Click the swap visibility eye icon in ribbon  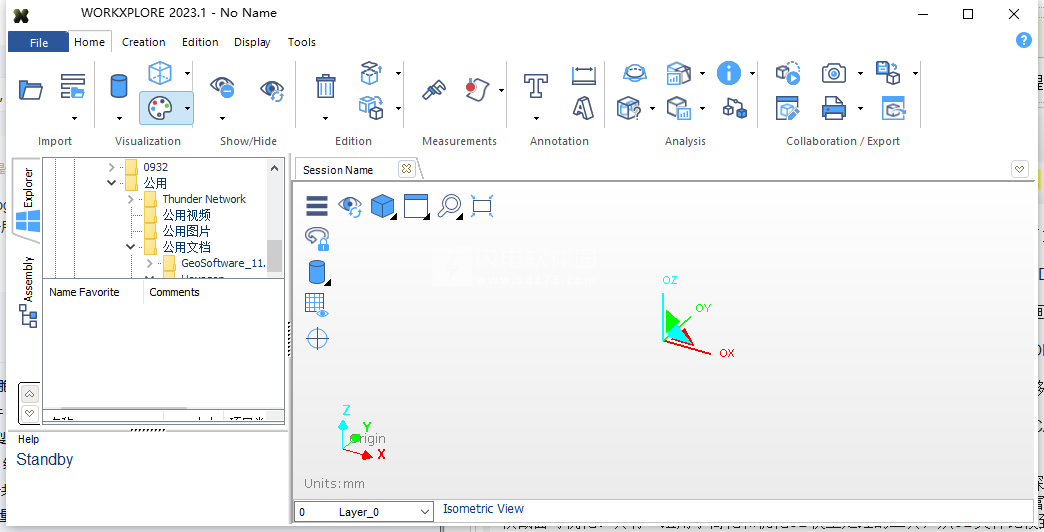coord(272,89)
